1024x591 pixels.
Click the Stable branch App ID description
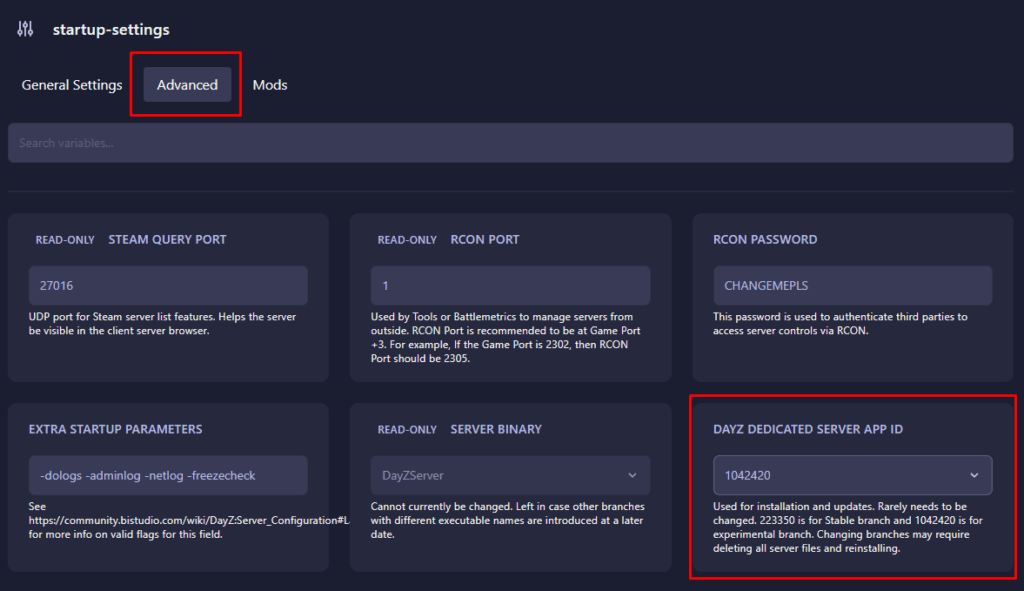[x=848, y=528]
